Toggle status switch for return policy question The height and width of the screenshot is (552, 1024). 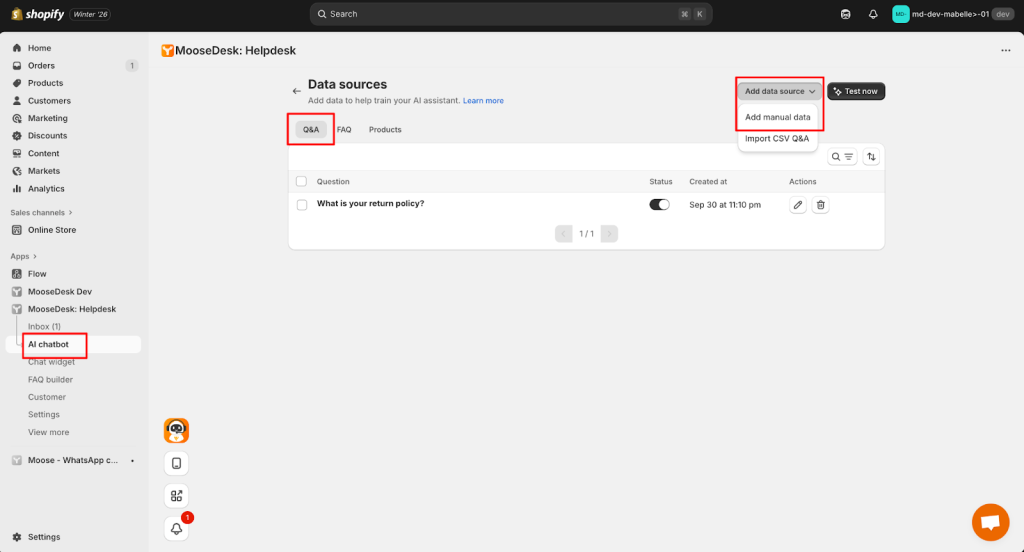(x=659, y=204)
